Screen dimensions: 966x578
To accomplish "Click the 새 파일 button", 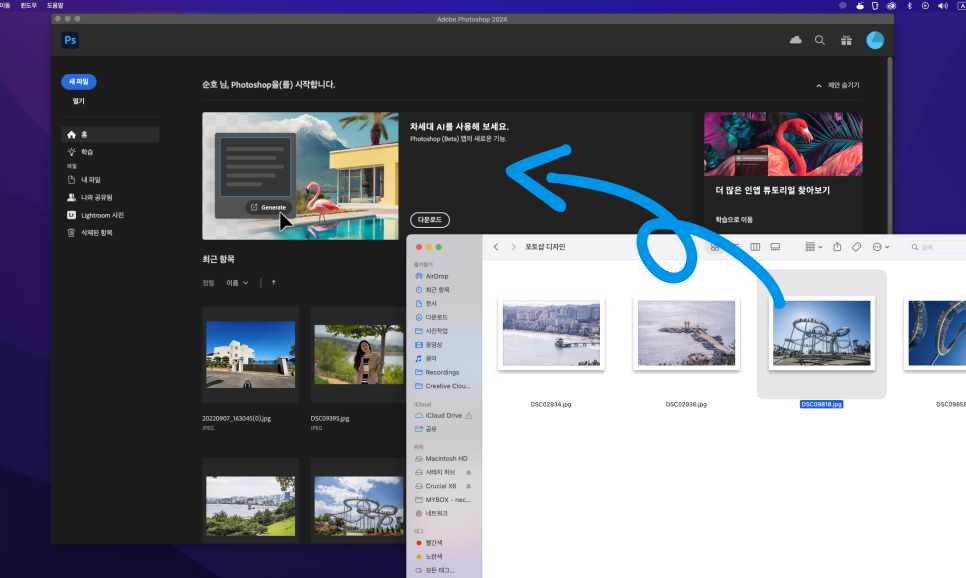I will (79, 81).
